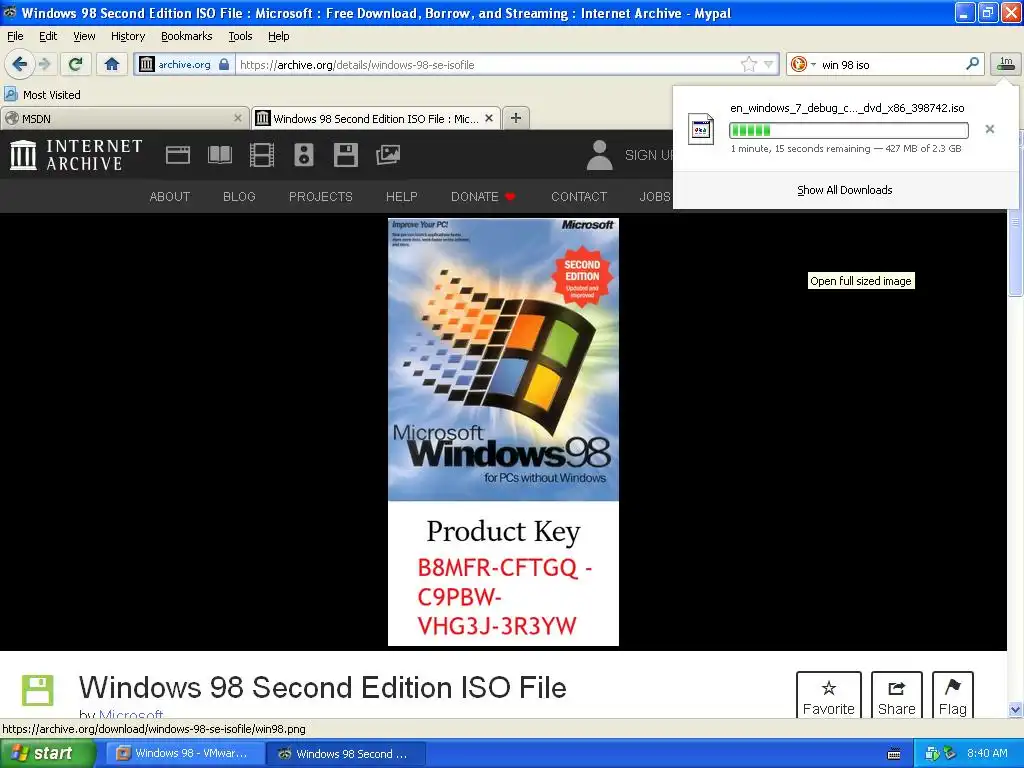Open the ABOUT link
Image resolution: width=1024 pixels, height=768 pixels.
click(x=170, y=197)
